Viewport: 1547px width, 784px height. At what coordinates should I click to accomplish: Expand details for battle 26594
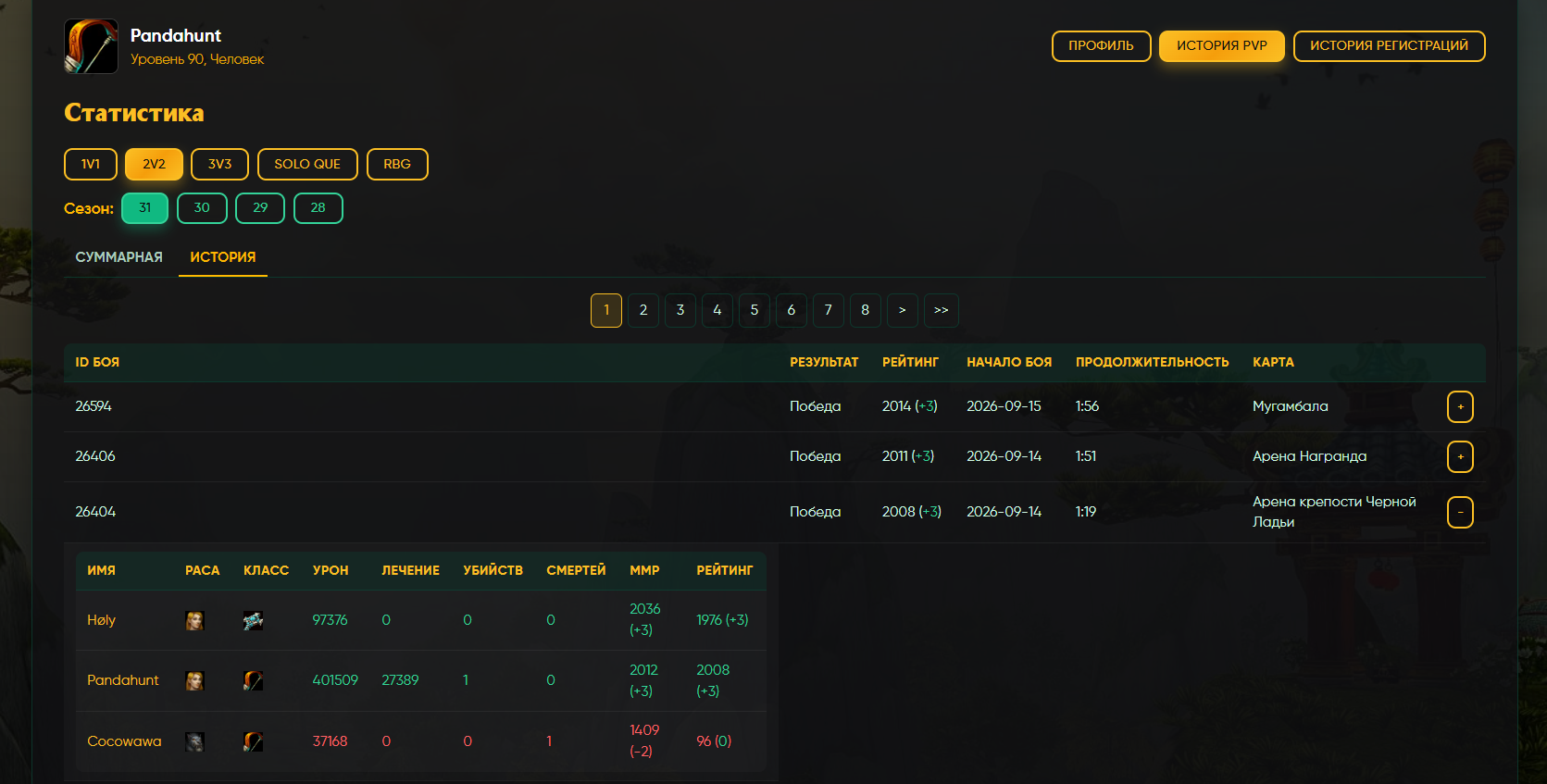click(x=1460, y=406)
